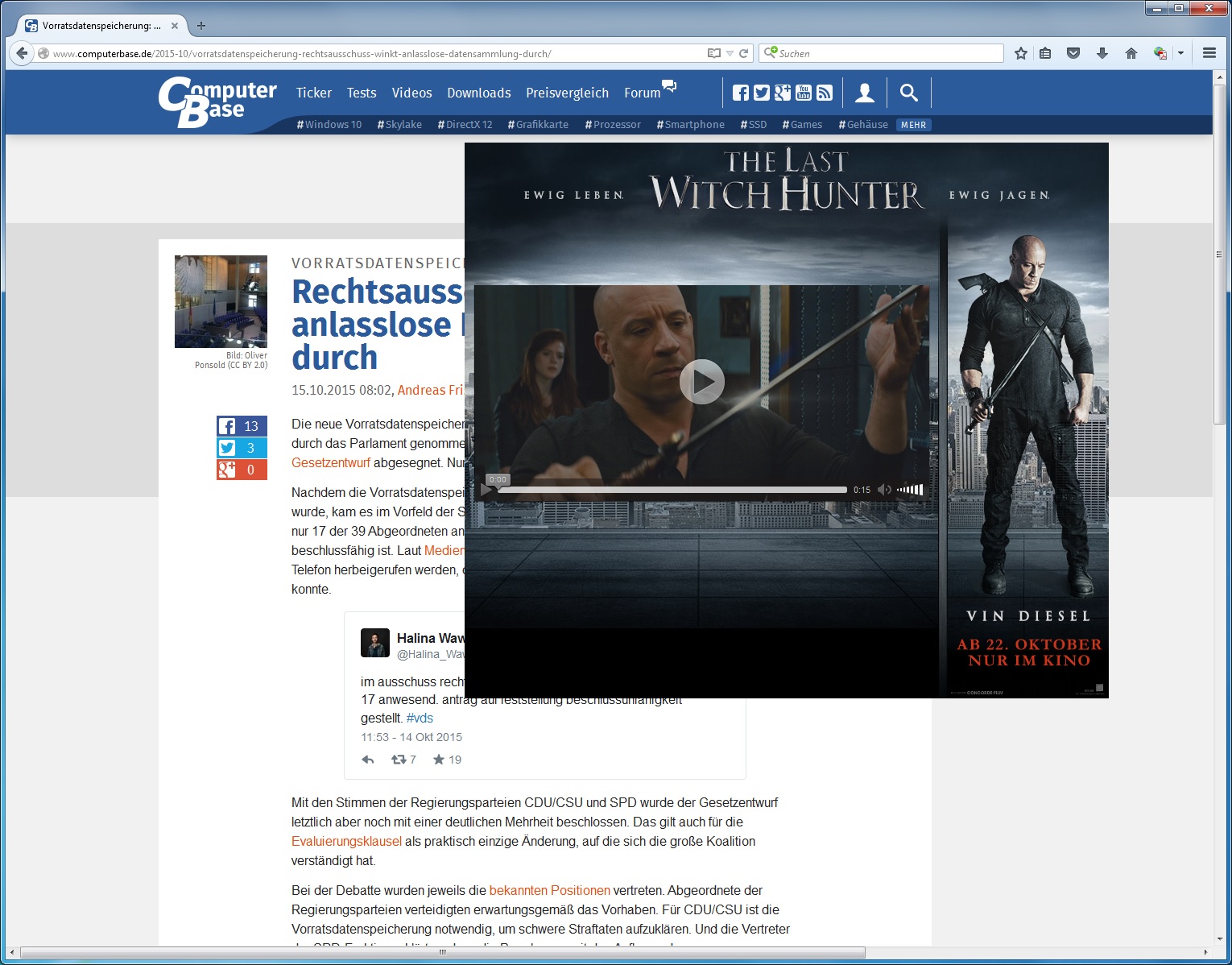Screen dimensions: 1232x965
Task: Share article on Twitter button showing 3
Action: pos(242,448)
